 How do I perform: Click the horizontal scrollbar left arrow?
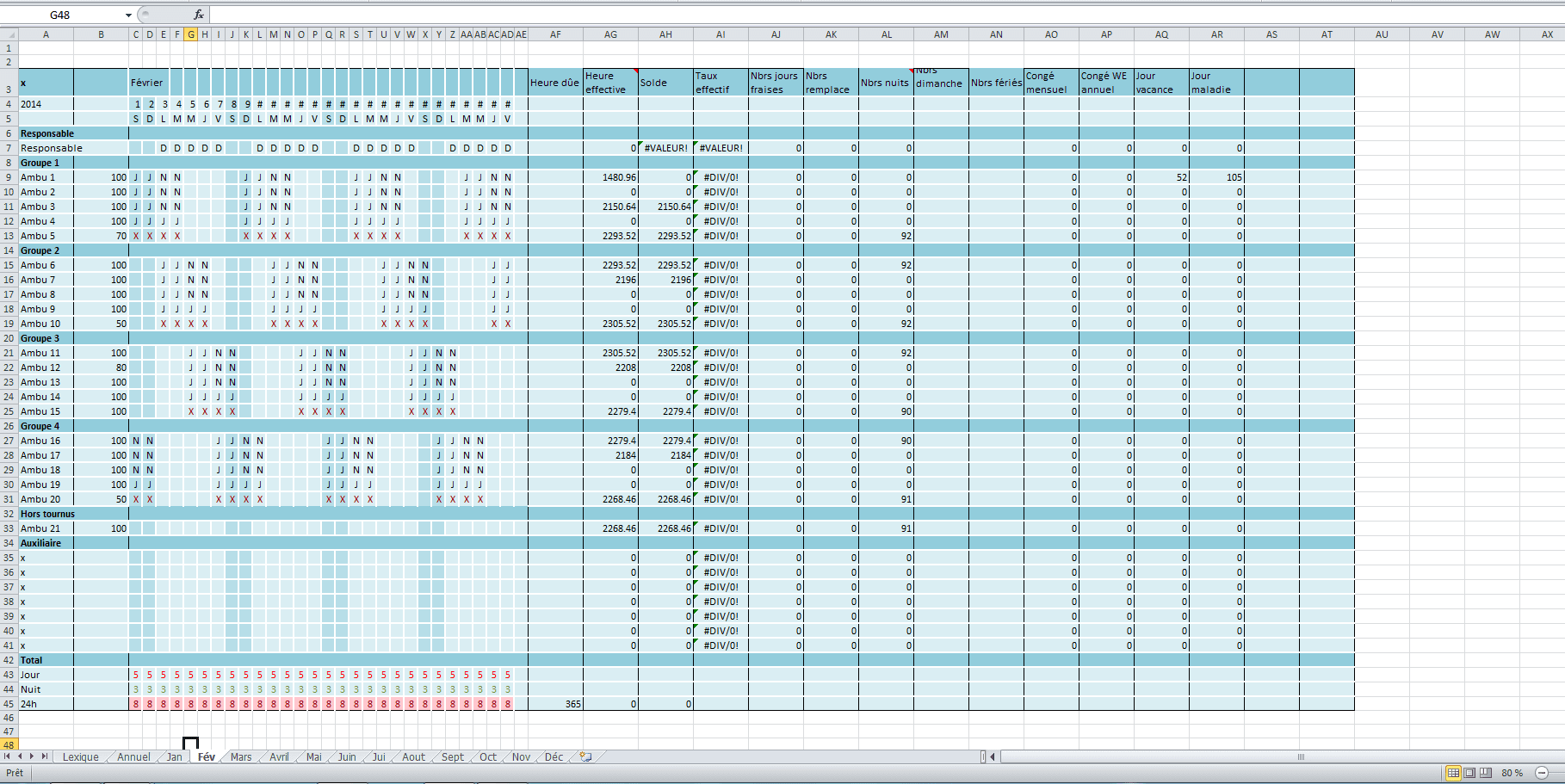[x=993, y=757]
